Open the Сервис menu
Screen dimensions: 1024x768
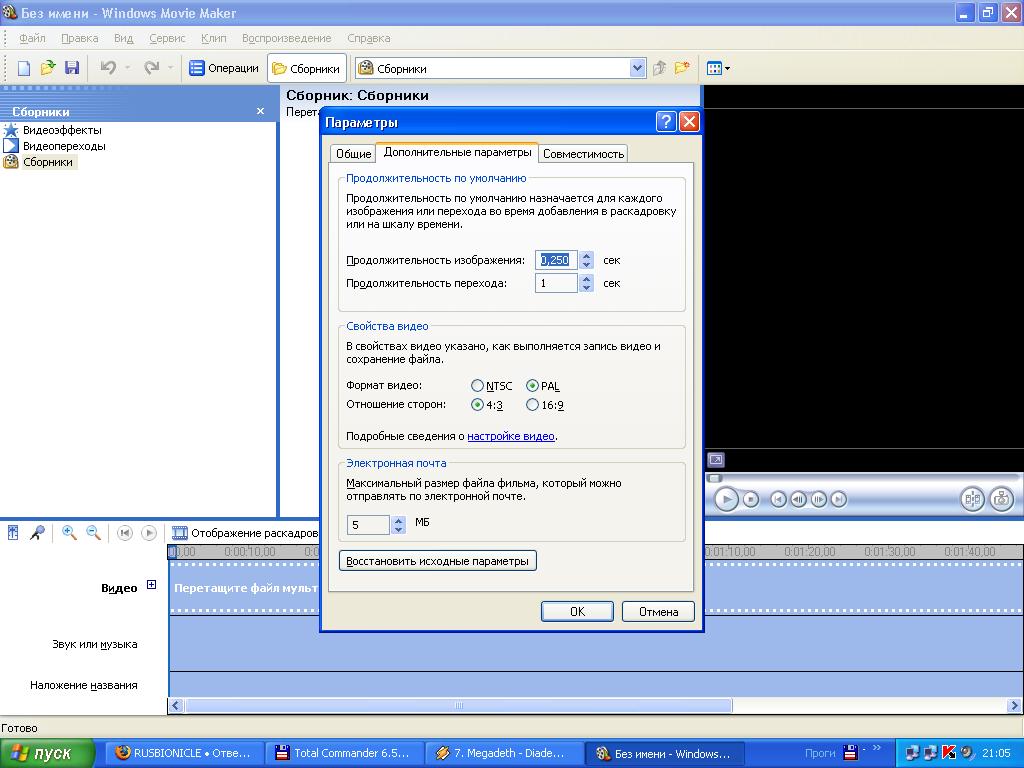point(167,38)
